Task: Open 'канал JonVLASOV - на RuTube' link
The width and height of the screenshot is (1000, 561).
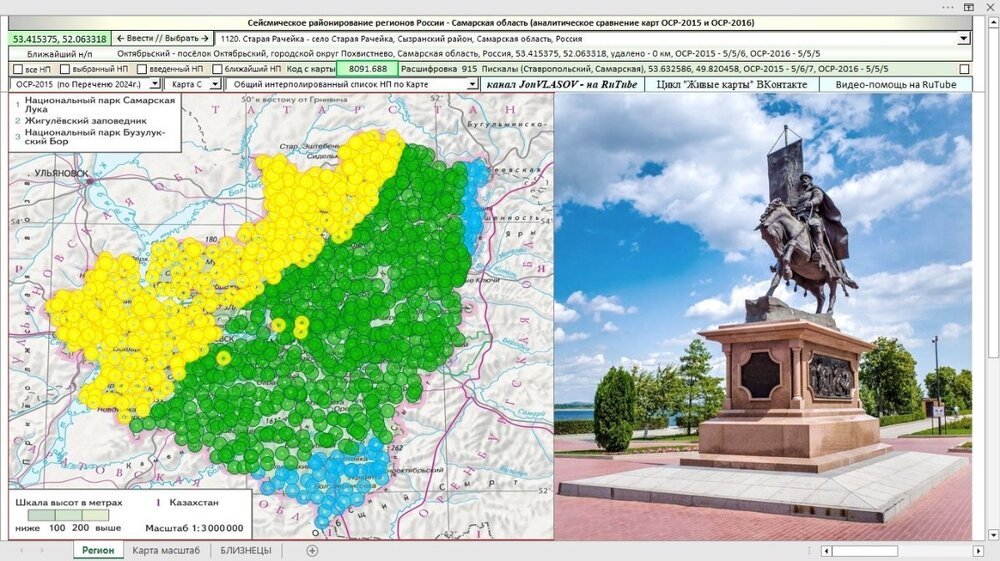Action: coord(562,84)
